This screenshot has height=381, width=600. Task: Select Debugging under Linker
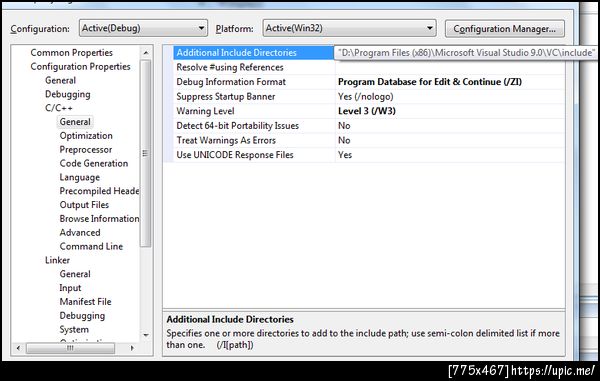click(x=82, y=316)
